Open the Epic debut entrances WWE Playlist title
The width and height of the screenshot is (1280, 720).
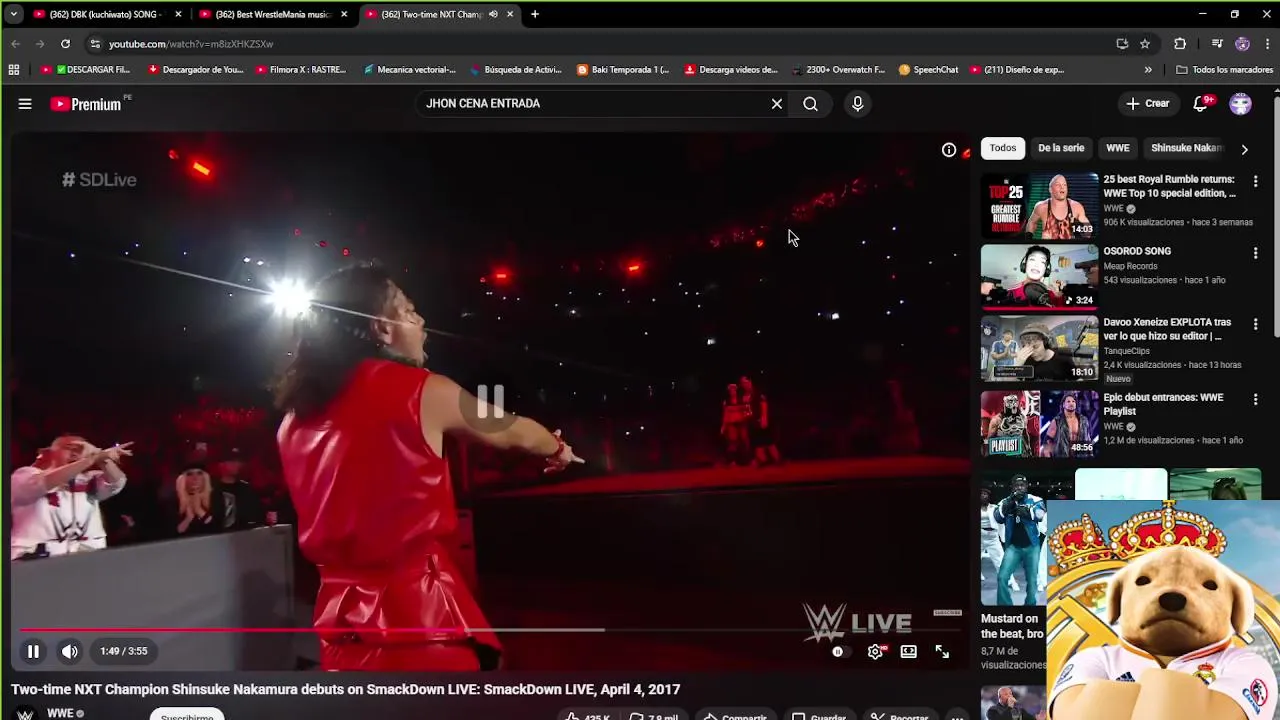click(x=1163, y=404)
